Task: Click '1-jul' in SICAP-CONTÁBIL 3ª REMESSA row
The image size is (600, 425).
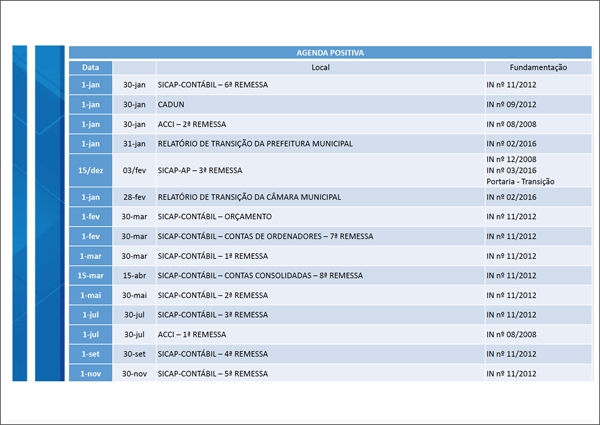Action: (90, 315)
